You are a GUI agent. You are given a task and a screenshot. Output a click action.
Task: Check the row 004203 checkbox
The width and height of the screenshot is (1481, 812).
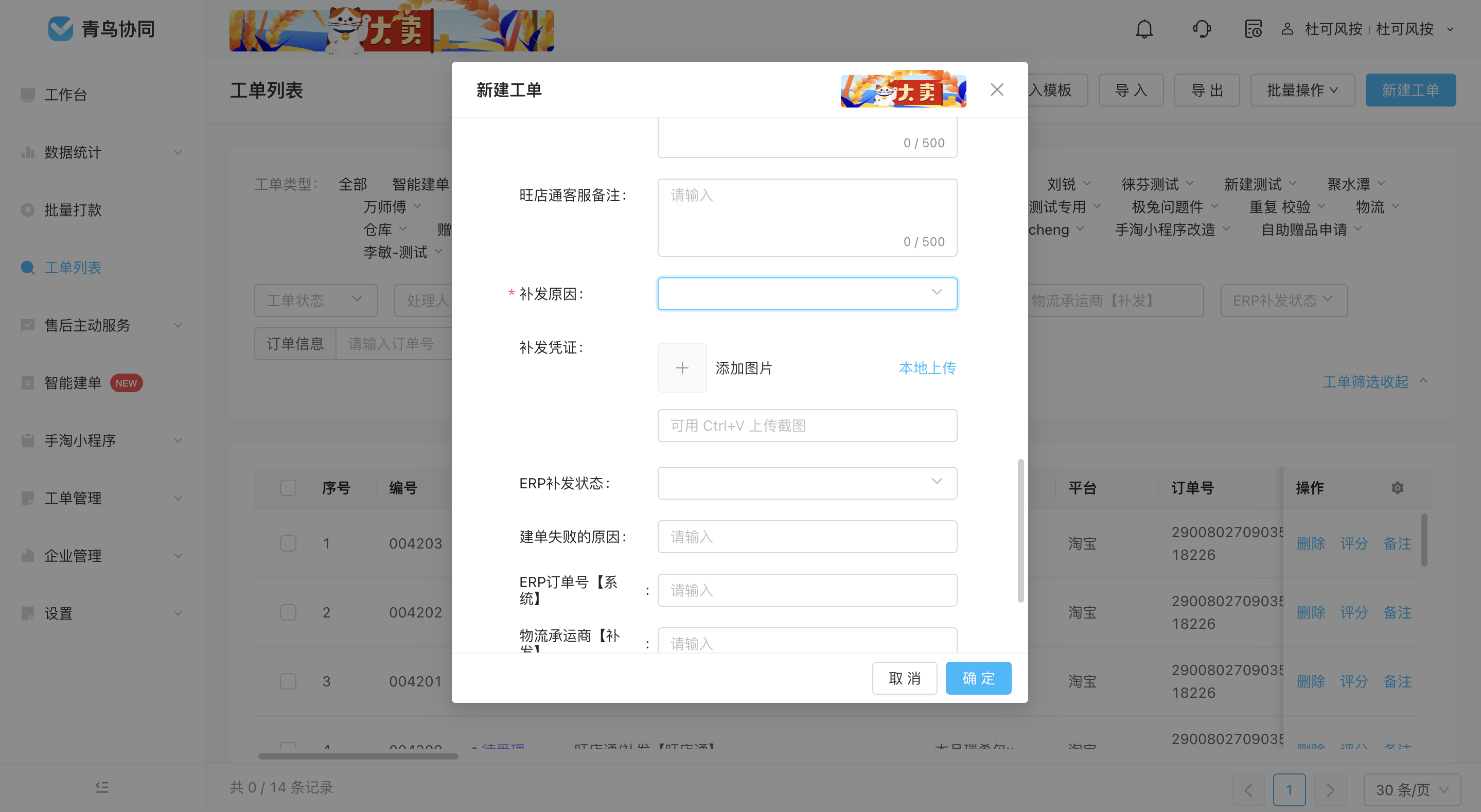click(x=288, y=543)
